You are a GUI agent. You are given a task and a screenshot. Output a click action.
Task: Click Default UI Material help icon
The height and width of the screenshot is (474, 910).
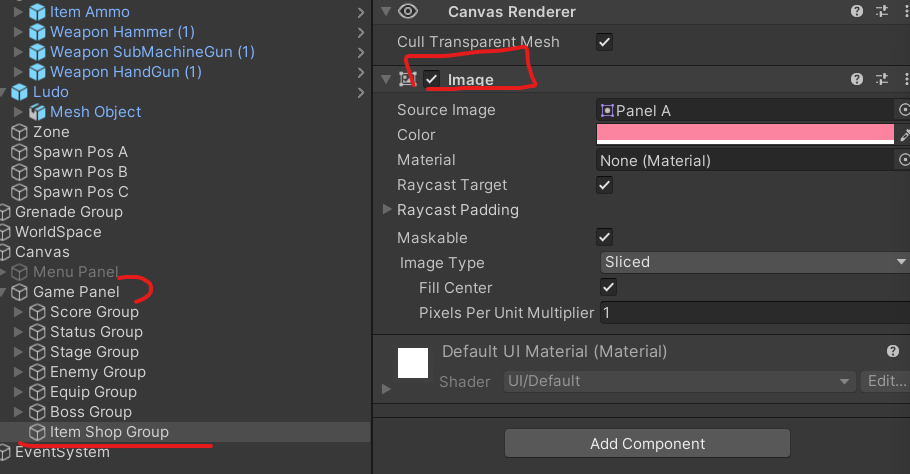[x=893, y=352]
